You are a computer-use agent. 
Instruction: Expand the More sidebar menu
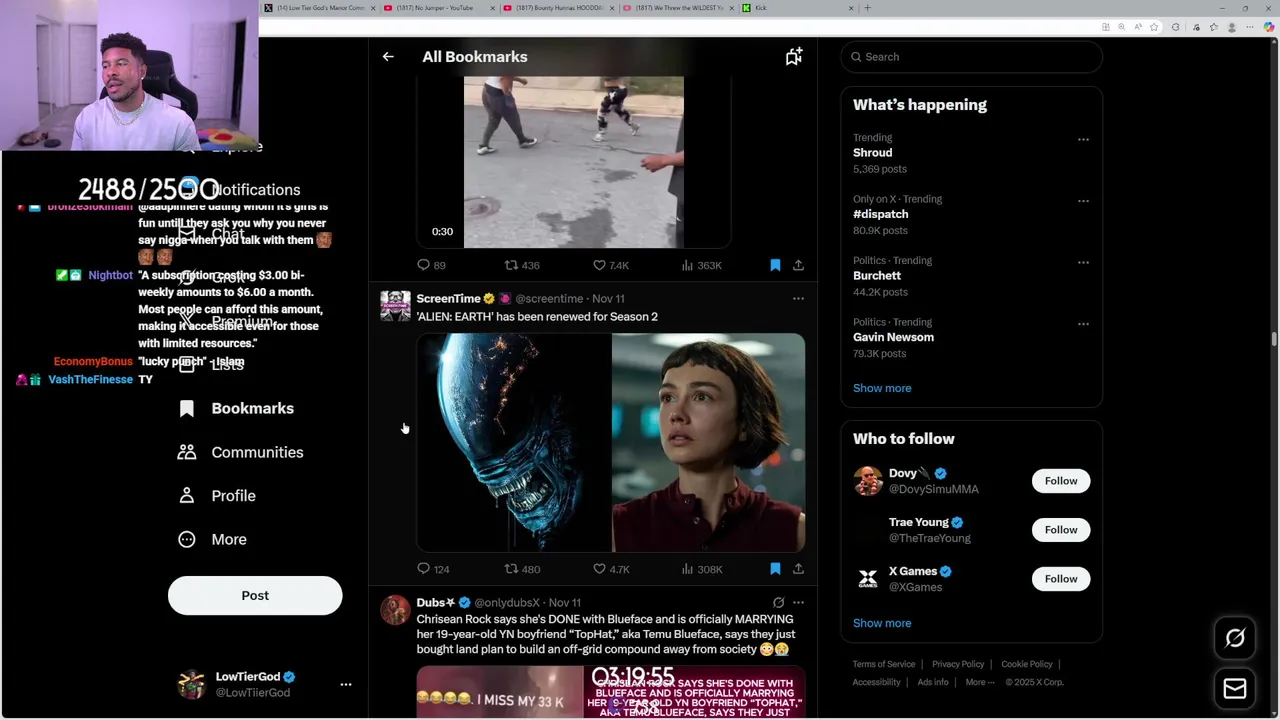point(212,539)
